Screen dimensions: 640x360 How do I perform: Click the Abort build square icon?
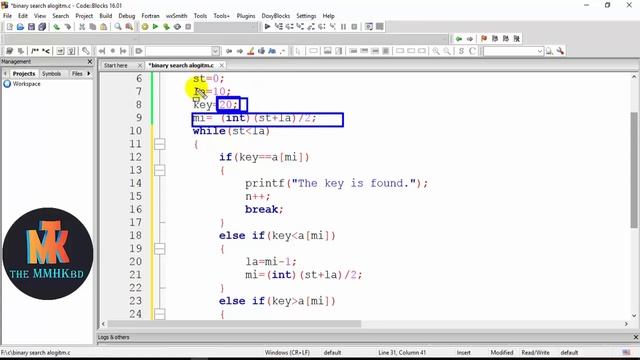(x=188, y=27)
